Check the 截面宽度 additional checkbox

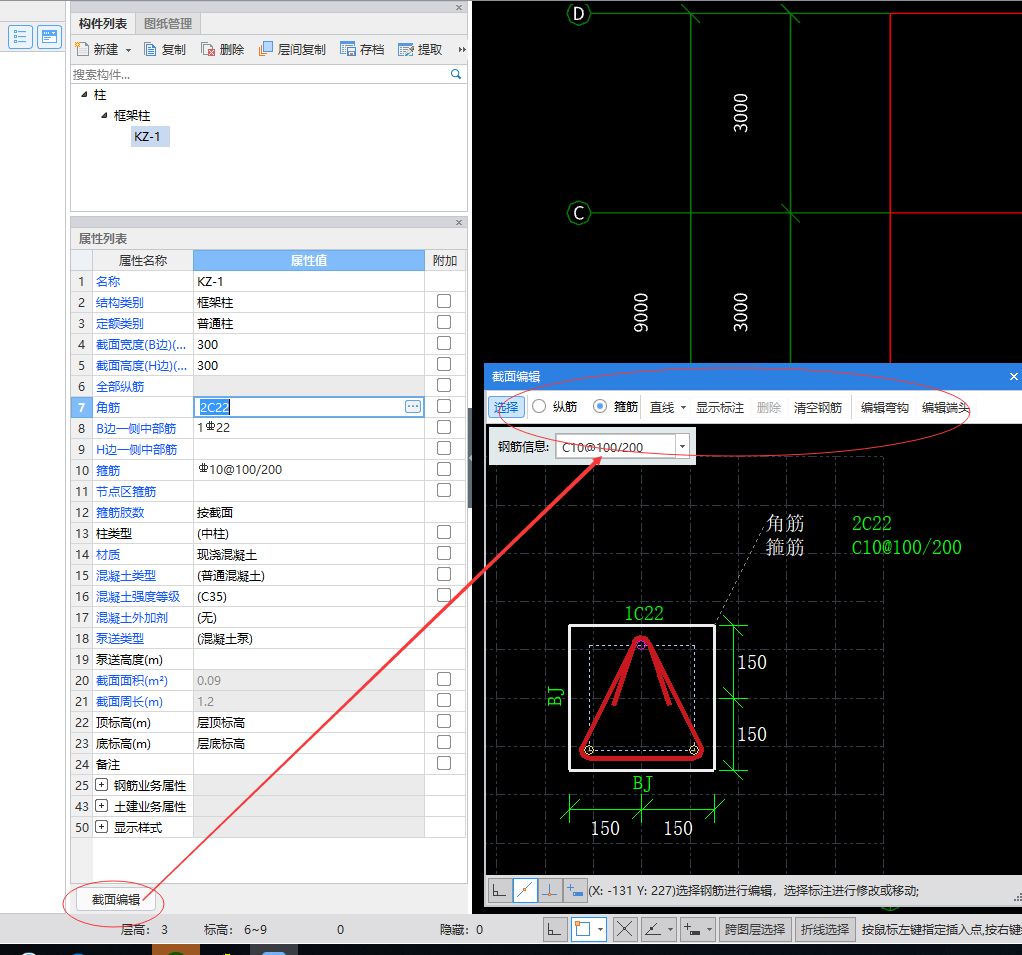point(444,343)
